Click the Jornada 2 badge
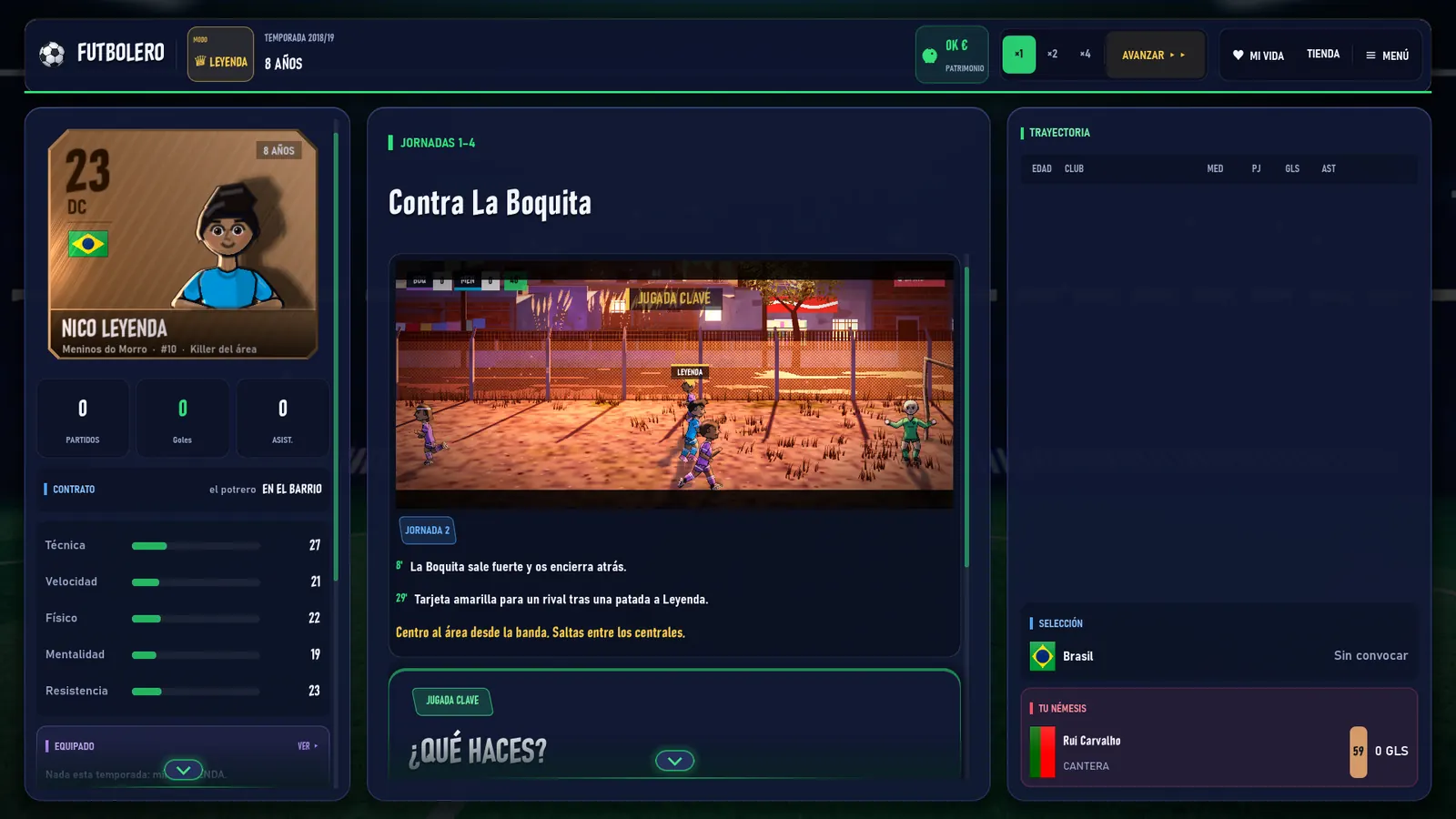The height and width of the screenshot is (819, 1456). click(x=427, y=531)
